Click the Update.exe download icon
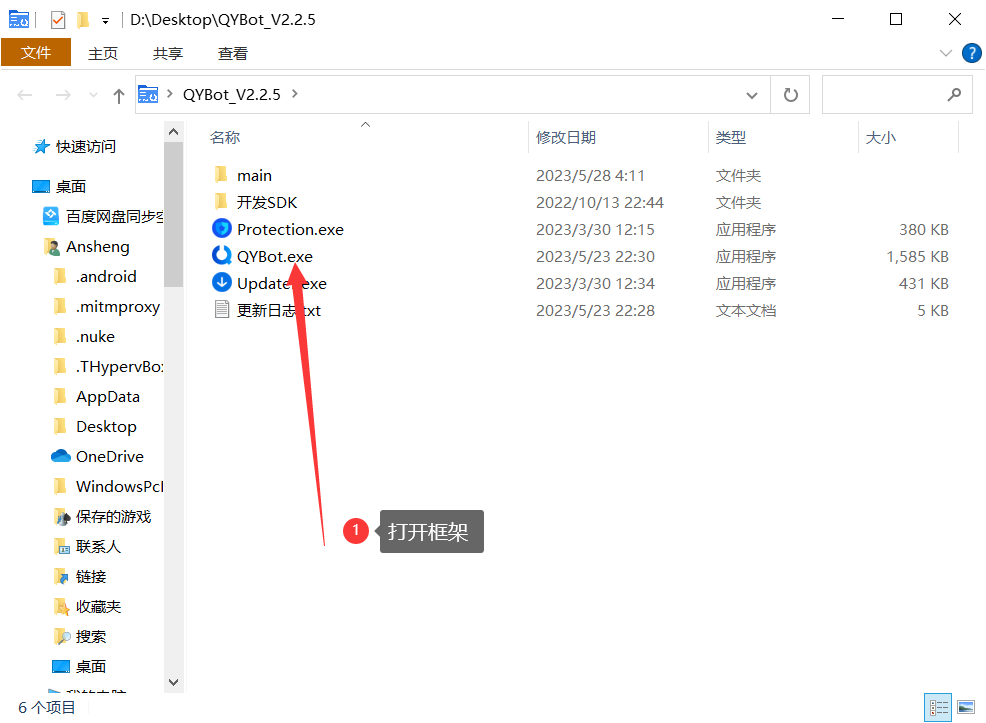Viewport: 986px width, 723px height. coord(222,283)
